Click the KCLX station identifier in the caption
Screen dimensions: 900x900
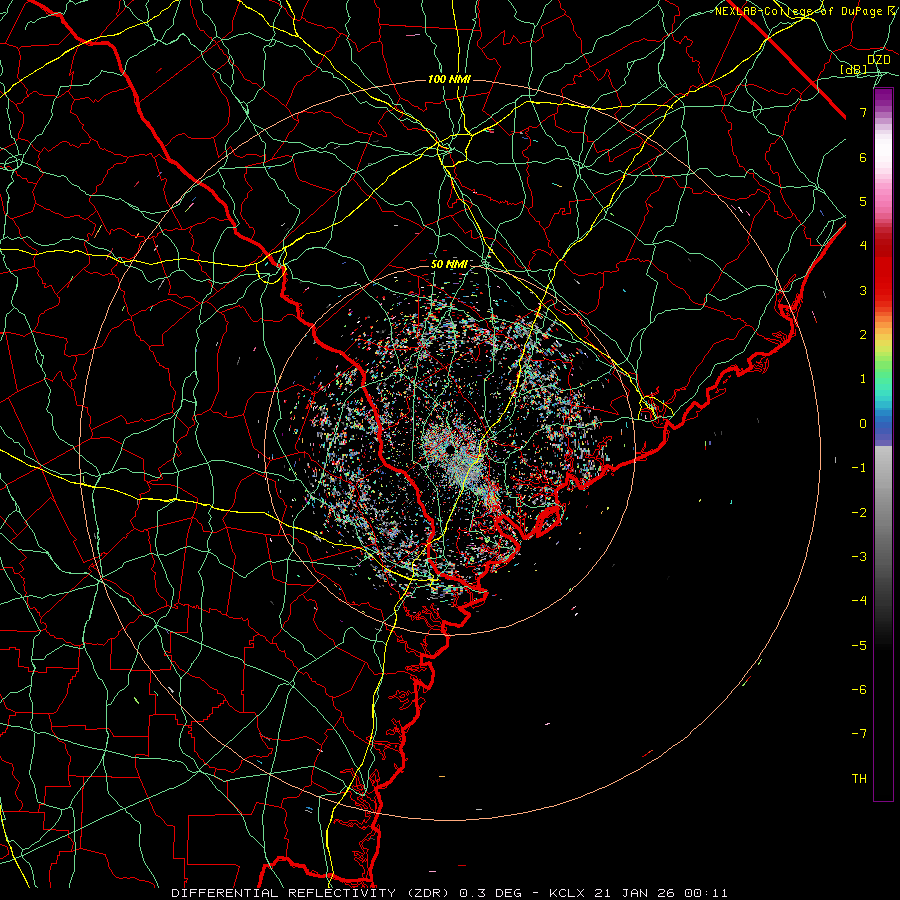click(x=567, y=893)
